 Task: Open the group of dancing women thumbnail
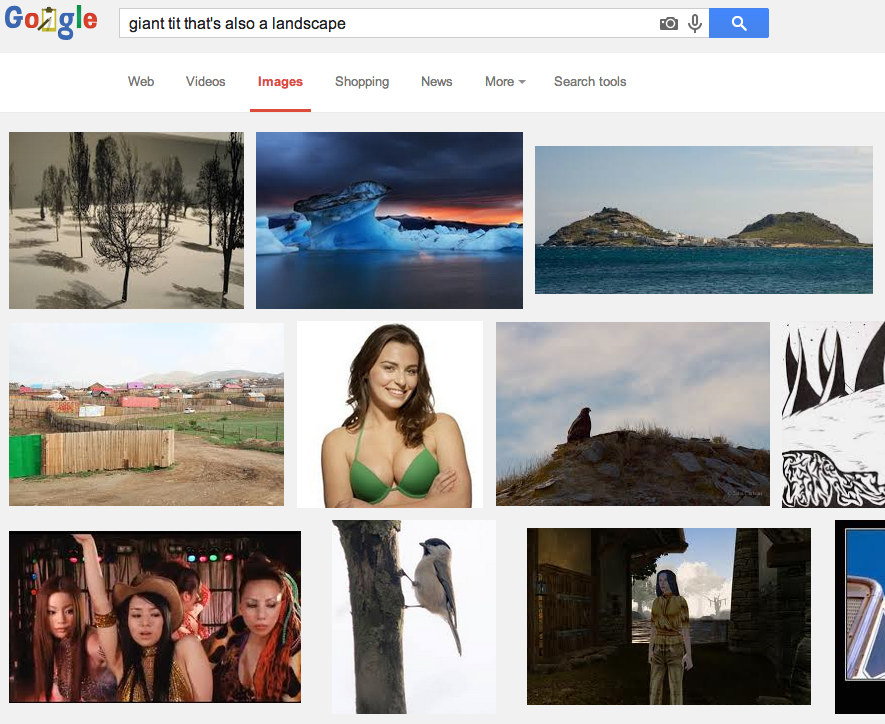[155, 617]
